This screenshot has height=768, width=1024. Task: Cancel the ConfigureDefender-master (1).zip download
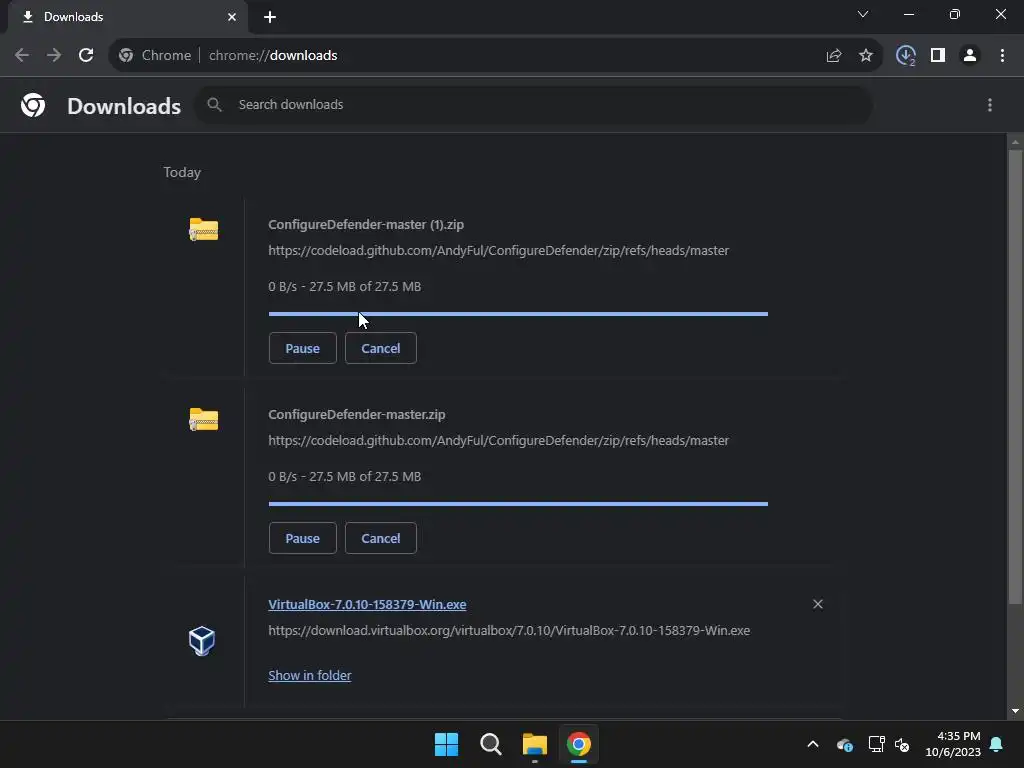coord(381,348)
